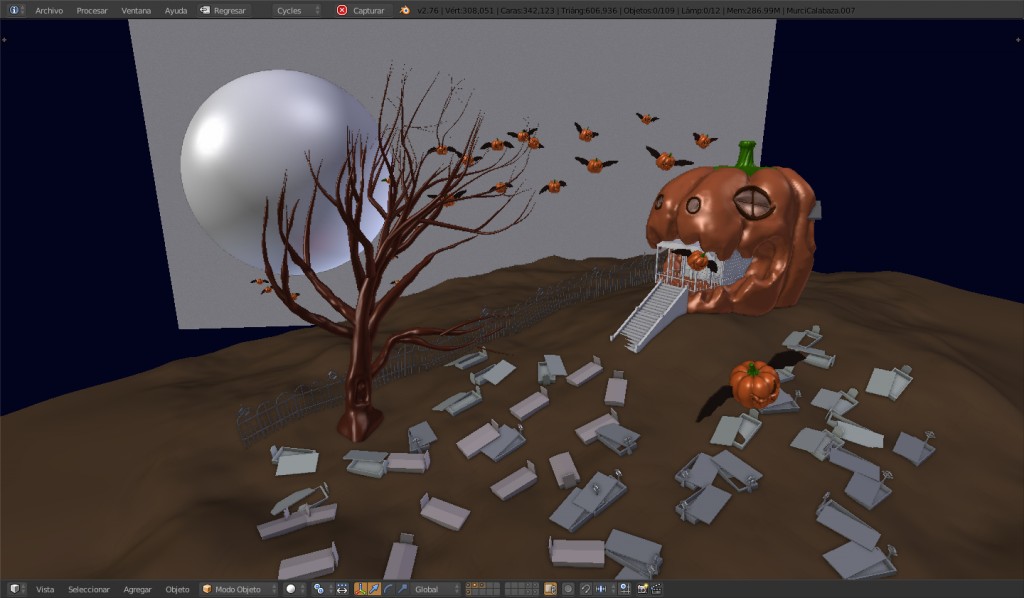Open the Archivo menu
Image resolution: width=1024 pixels, height=598 pixels.
coord(47,10)
